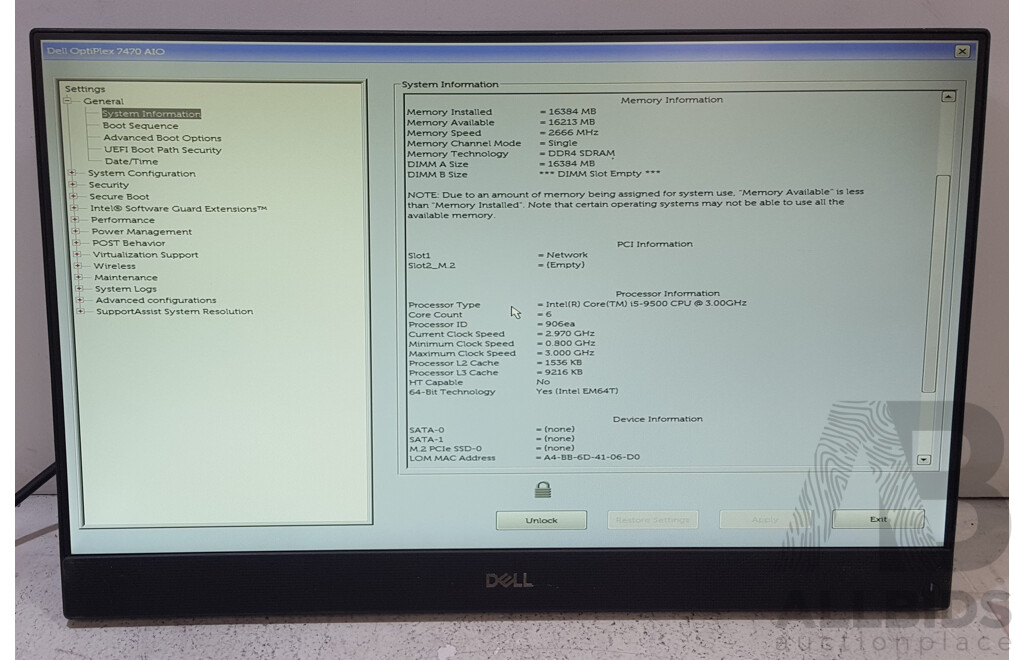Select the Maintenance label

(x=126, y=277)
